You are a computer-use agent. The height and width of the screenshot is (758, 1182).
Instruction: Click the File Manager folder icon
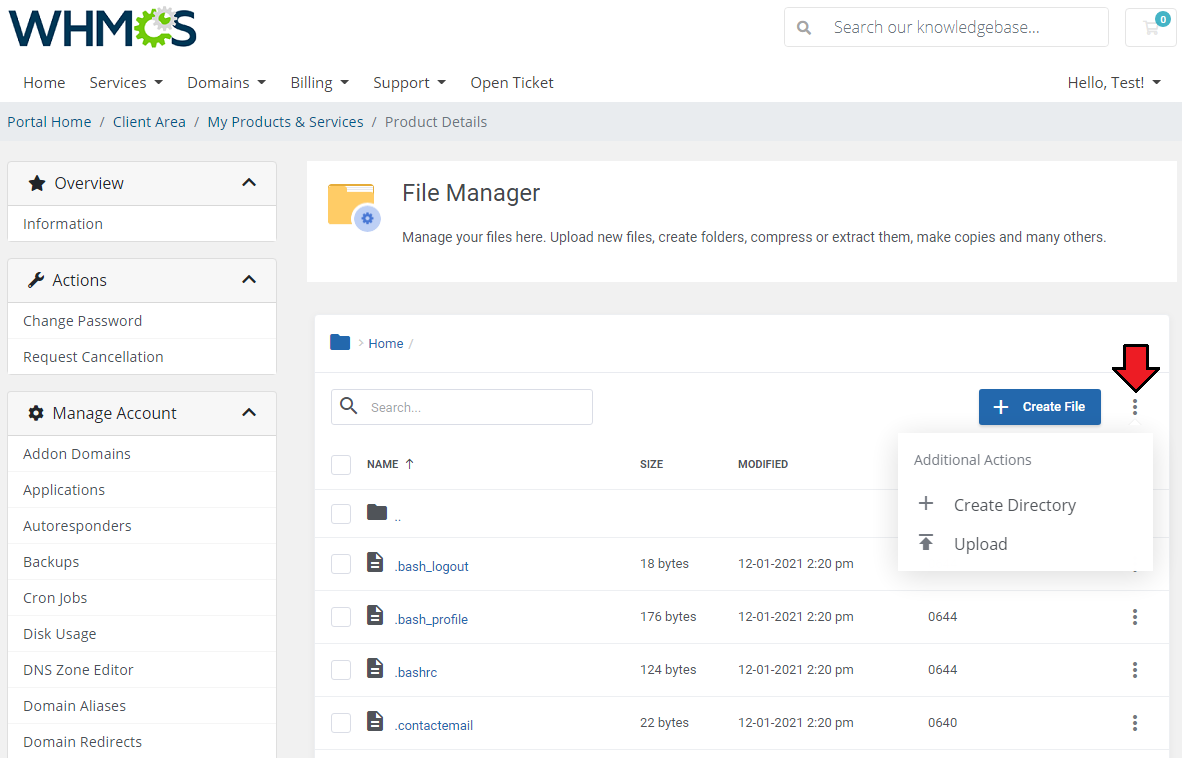coord(354,206)
